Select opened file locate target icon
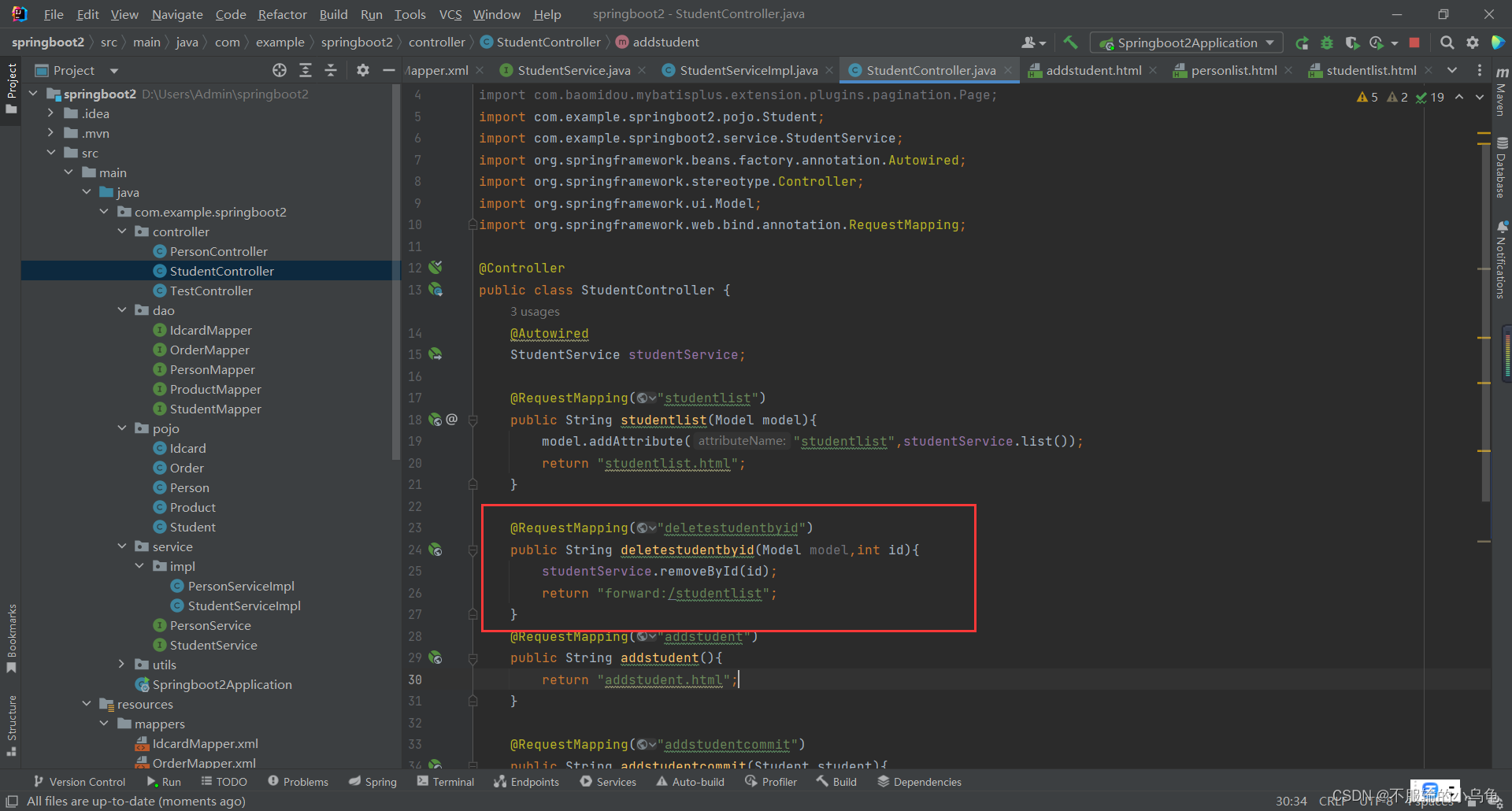This screenshot has width=1512, height=811. pos(280,70)
